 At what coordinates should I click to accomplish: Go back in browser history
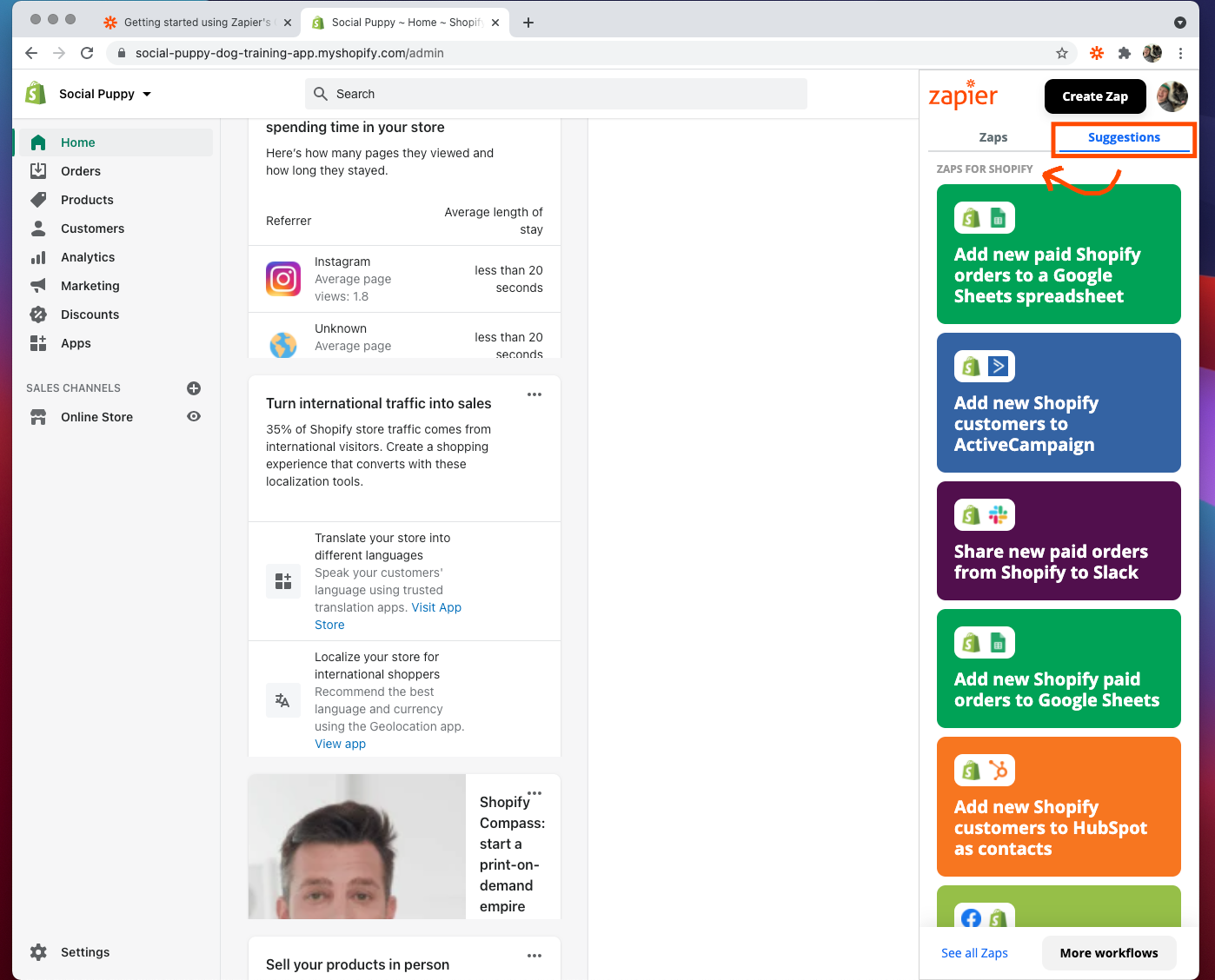[x=31, y=53]
